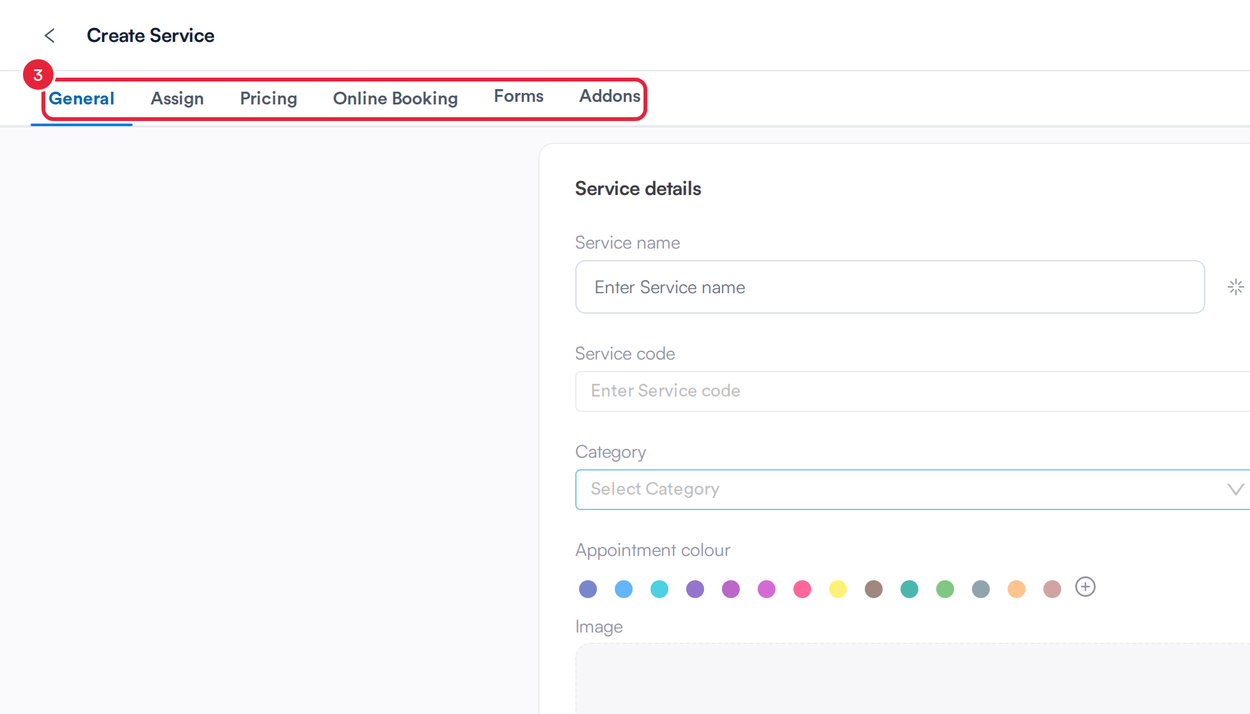Viewport: 1250px width, 714px height.
Task: Click the Image upload area
Action: pyautogui.click(x=912, y=679)
